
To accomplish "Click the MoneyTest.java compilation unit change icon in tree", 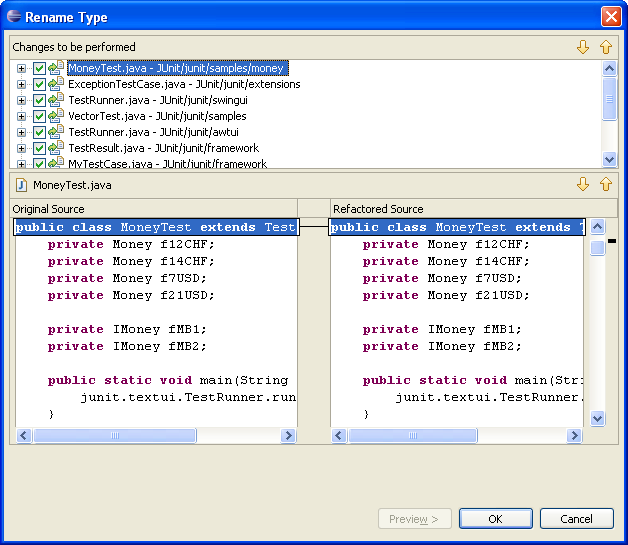I will 56,68.
